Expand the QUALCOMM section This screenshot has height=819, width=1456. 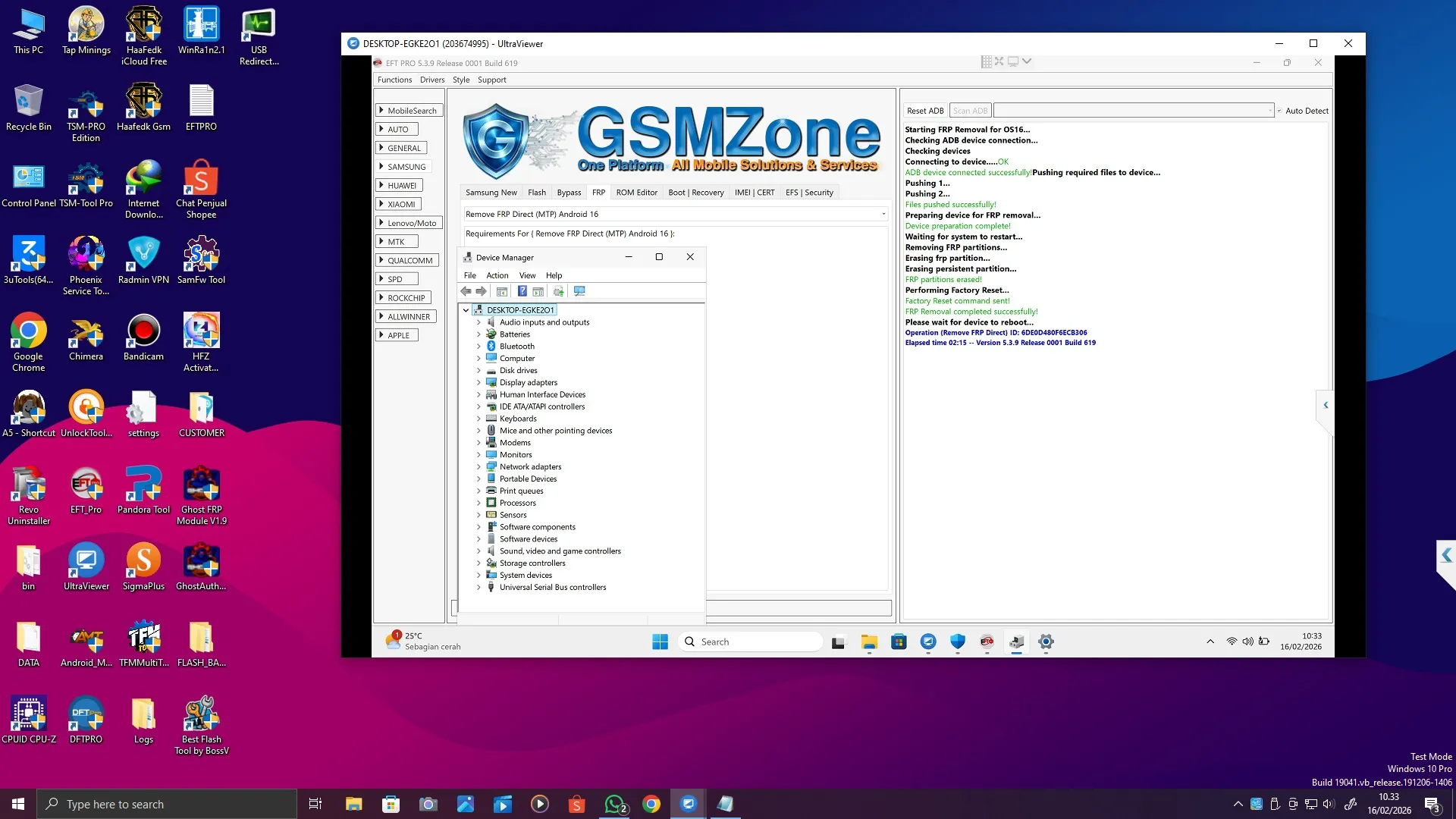point(408,260)
